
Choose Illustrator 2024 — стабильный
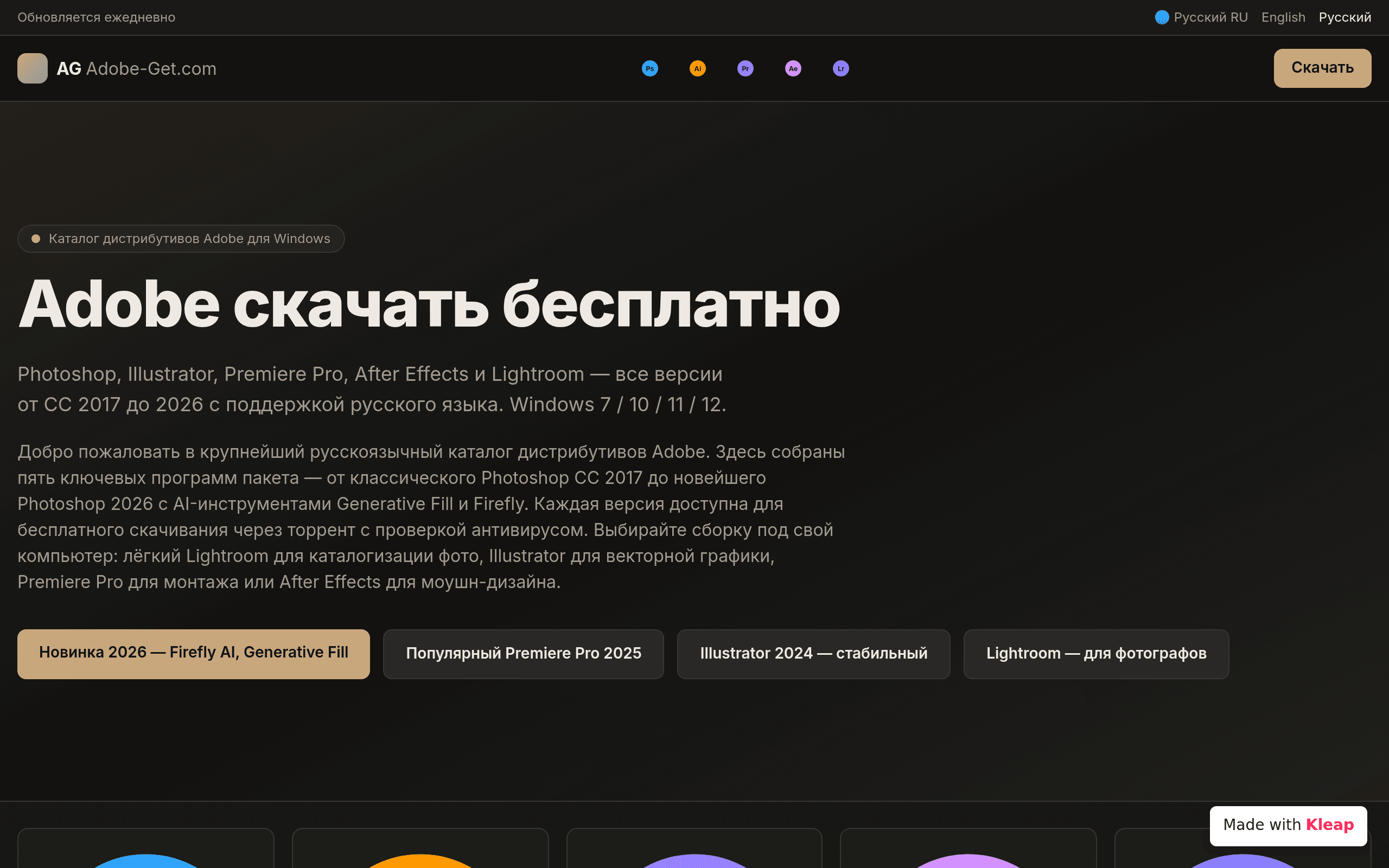click(x=813, y=653)
